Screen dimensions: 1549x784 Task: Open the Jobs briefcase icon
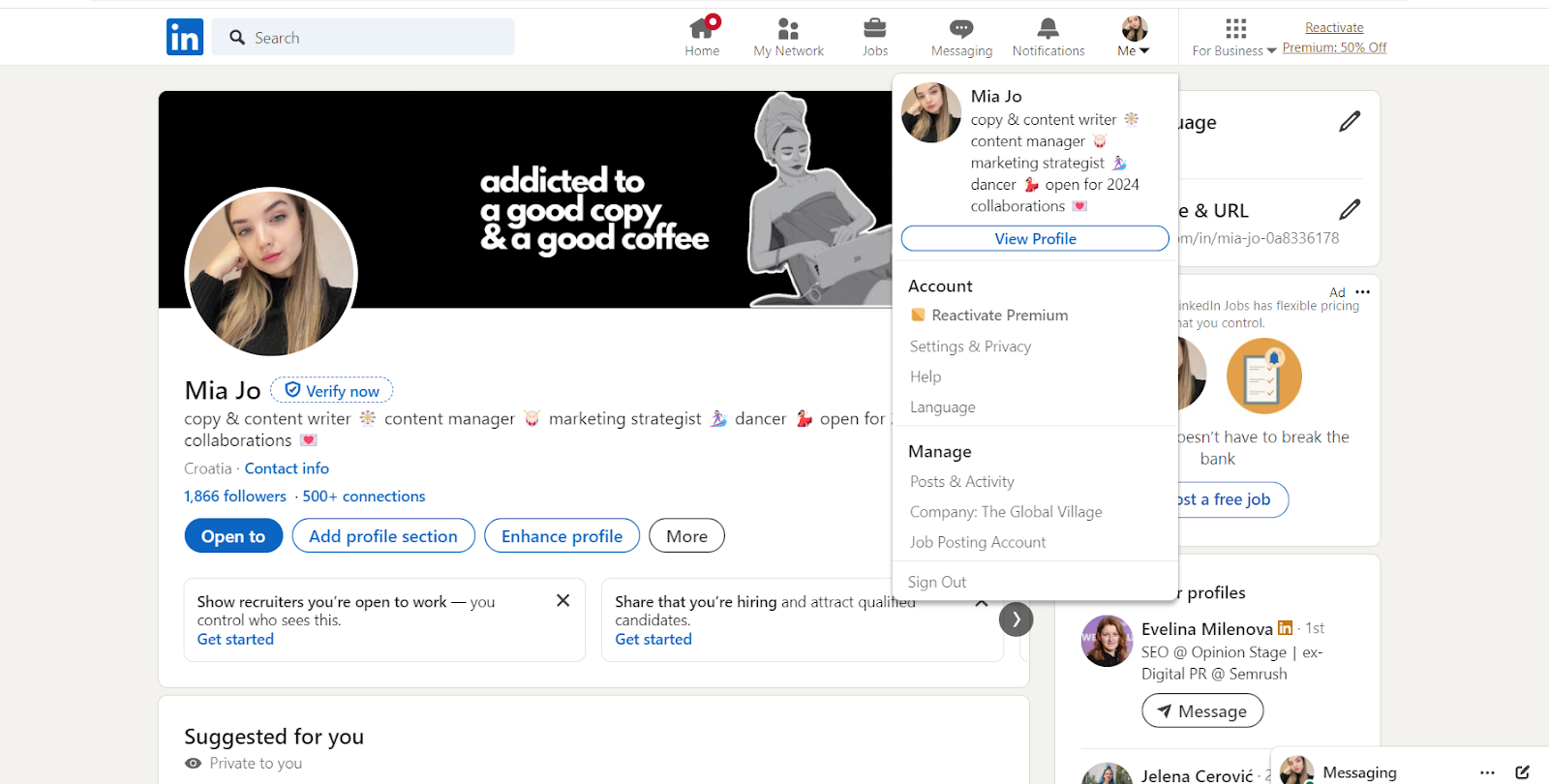(875, 37)
